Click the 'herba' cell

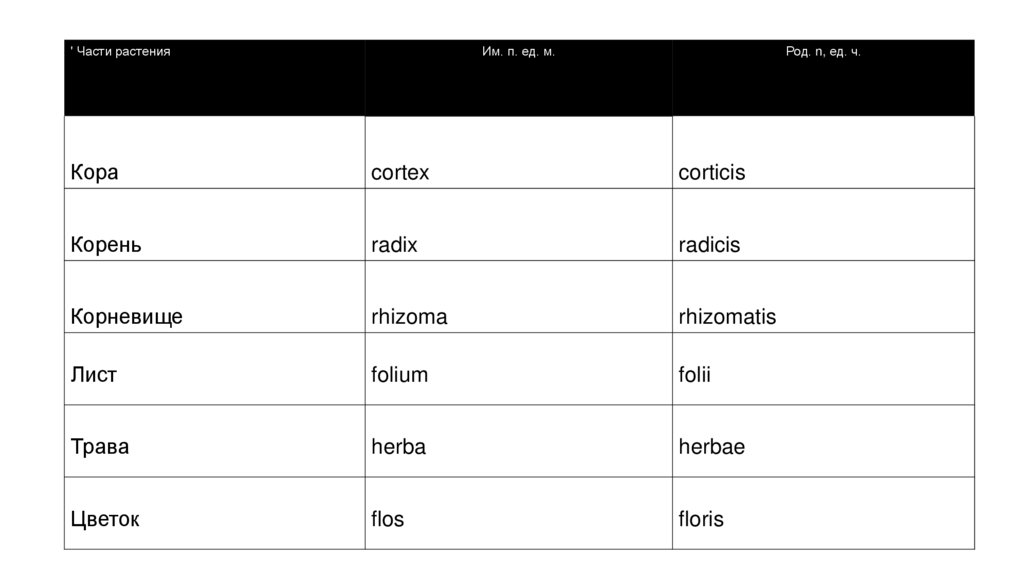tap(398, 447)
